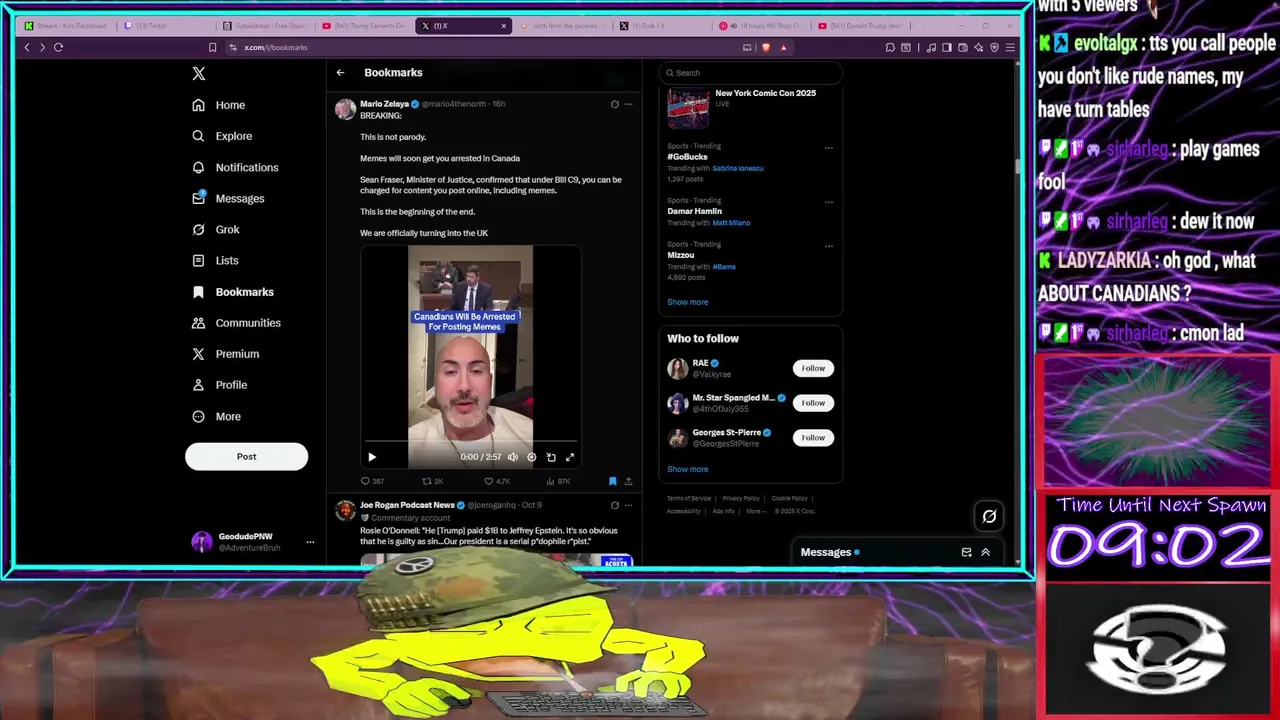Open Messages in the left sidebar
Viewport: 1280px width, 720px height.
coord(228,198)
